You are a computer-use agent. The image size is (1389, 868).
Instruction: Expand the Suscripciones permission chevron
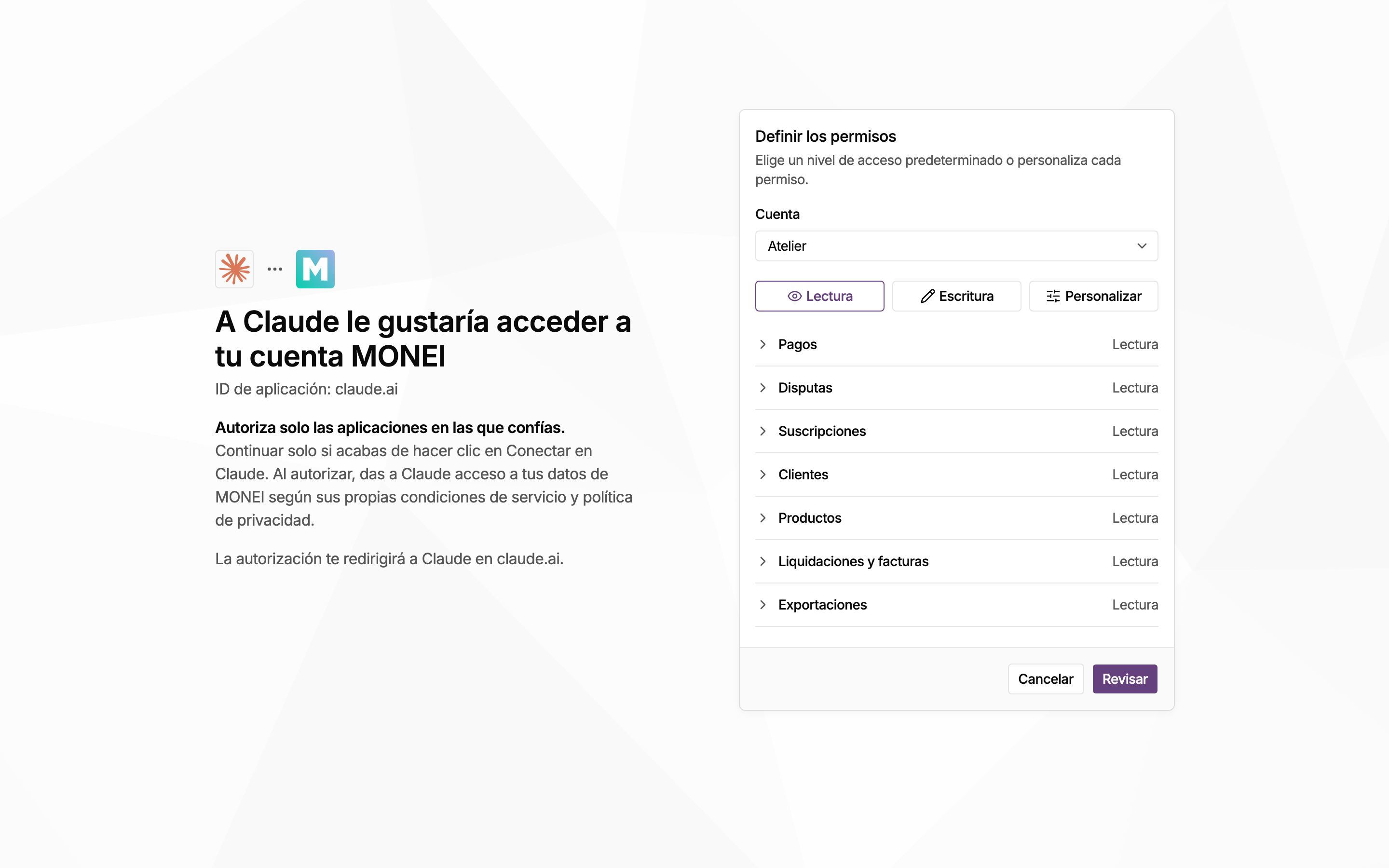click(763, 431)
